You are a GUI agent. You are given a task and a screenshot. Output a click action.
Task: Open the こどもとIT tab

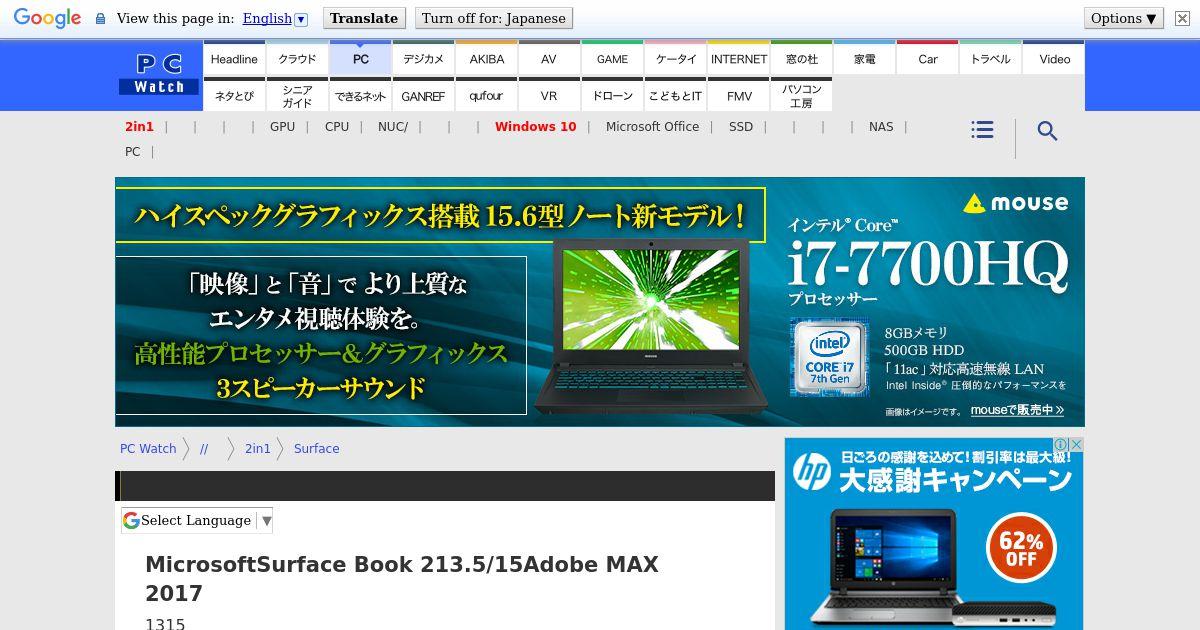coord(676,95)
